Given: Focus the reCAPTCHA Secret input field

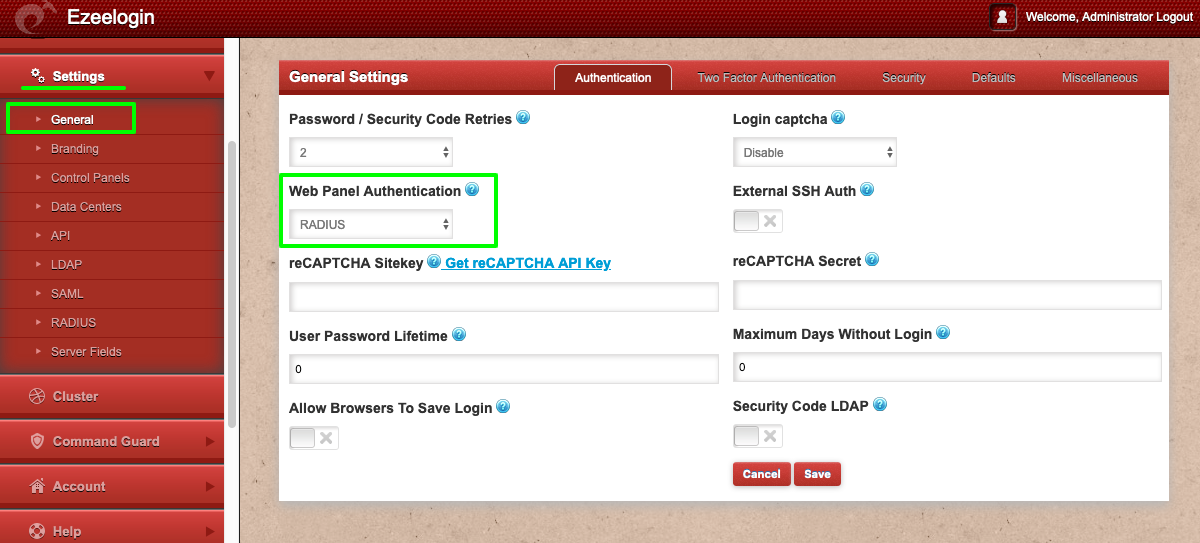Looking at the screenshot, I should pyautogui.click(x=947, y=295).
